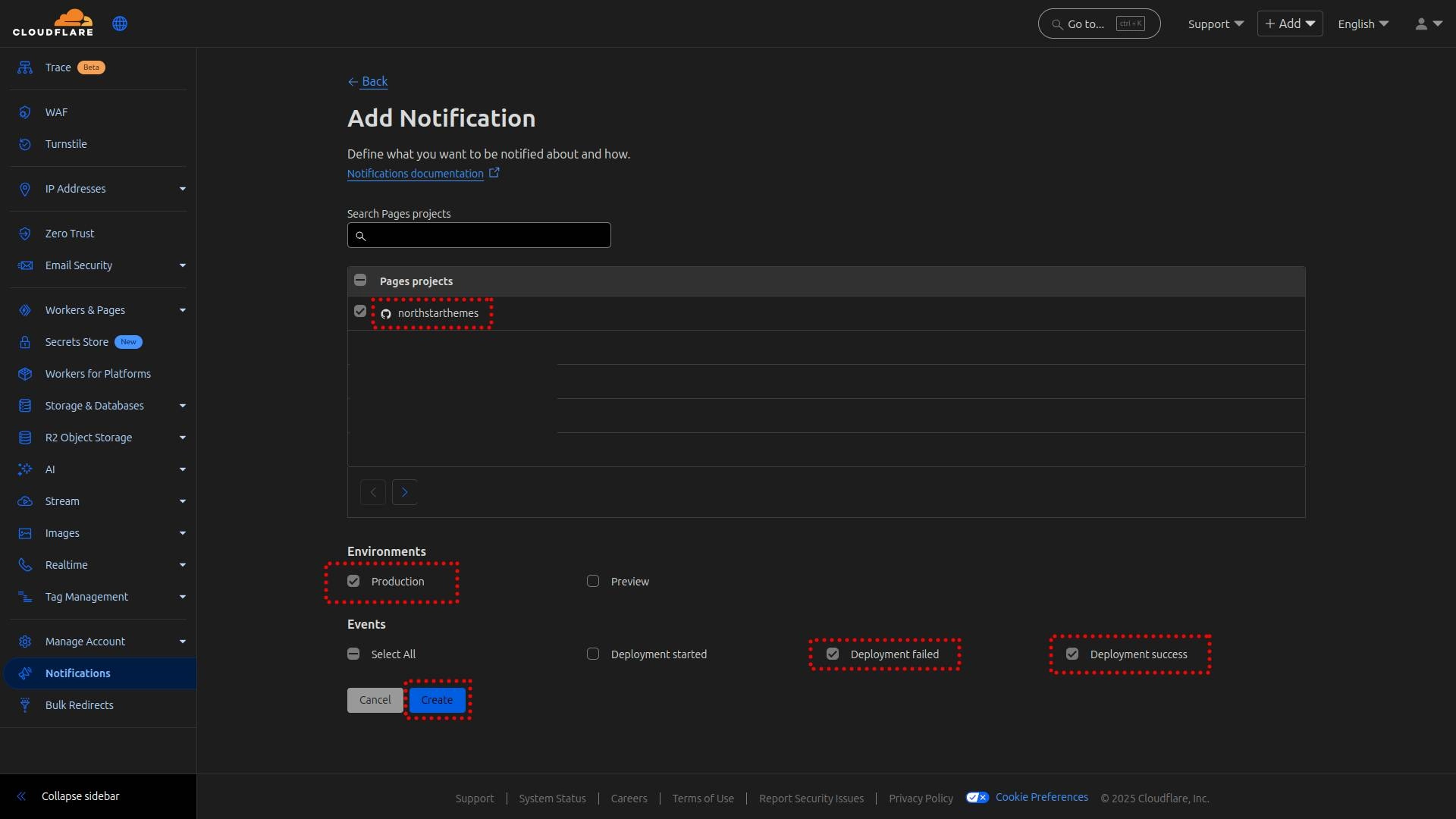The width and height of the screenshot is (1456, 819).
Task: Go to next page of projects
Action: coord(405,492)
